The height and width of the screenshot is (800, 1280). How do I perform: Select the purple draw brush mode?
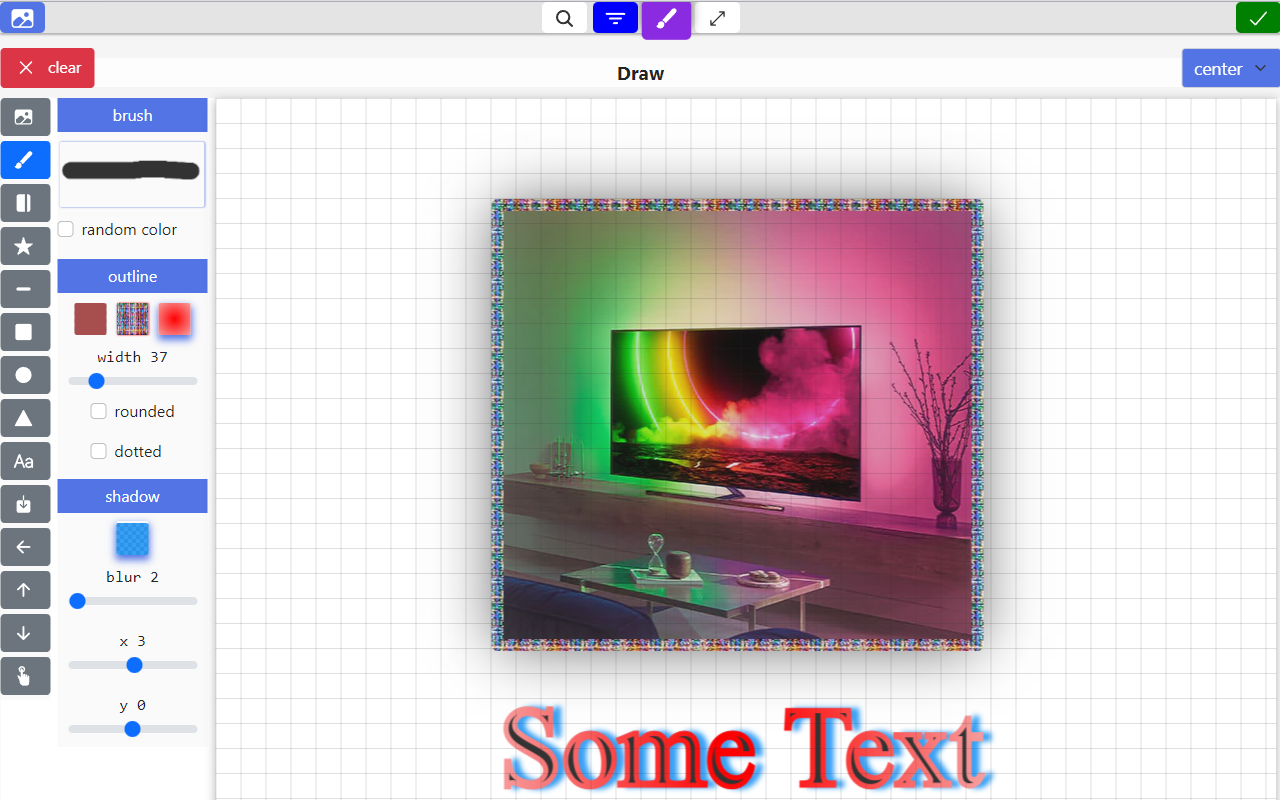coord(667,19)
